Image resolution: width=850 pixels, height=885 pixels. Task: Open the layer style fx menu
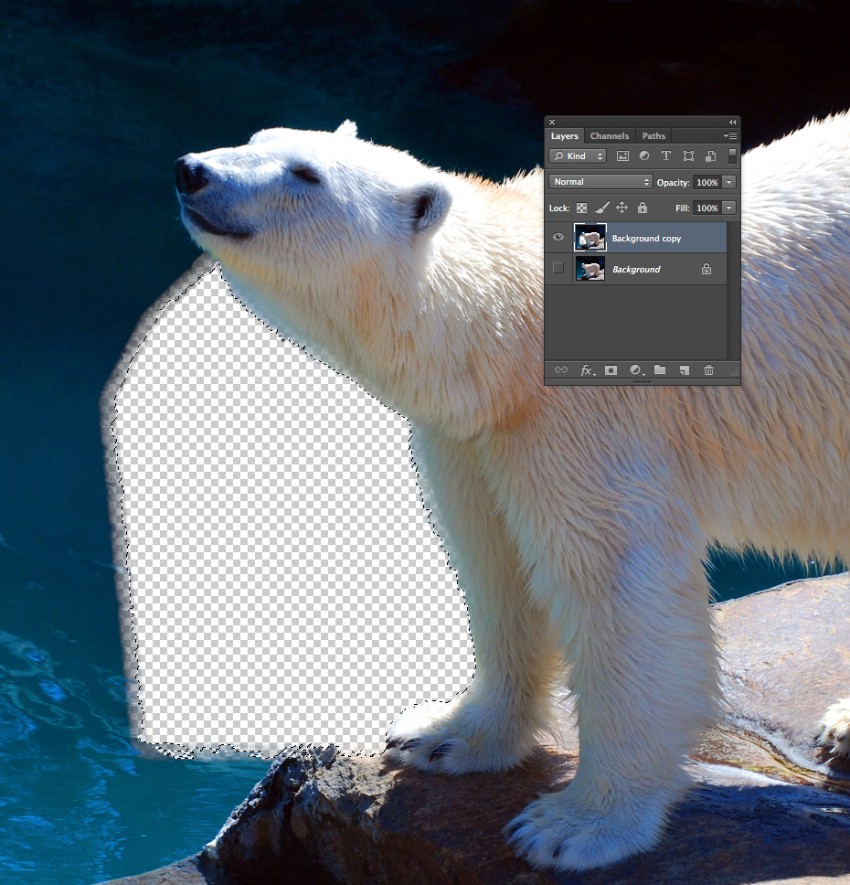point(587,370)
